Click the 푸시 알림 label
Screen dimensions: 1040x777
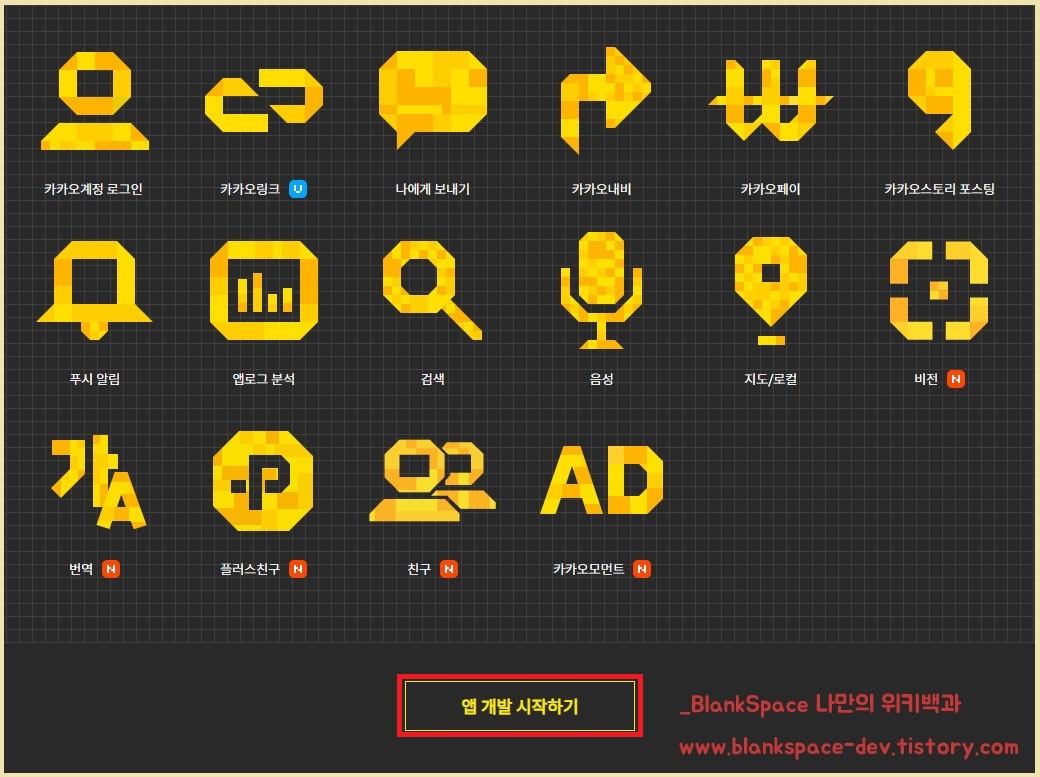pos(95,379)
